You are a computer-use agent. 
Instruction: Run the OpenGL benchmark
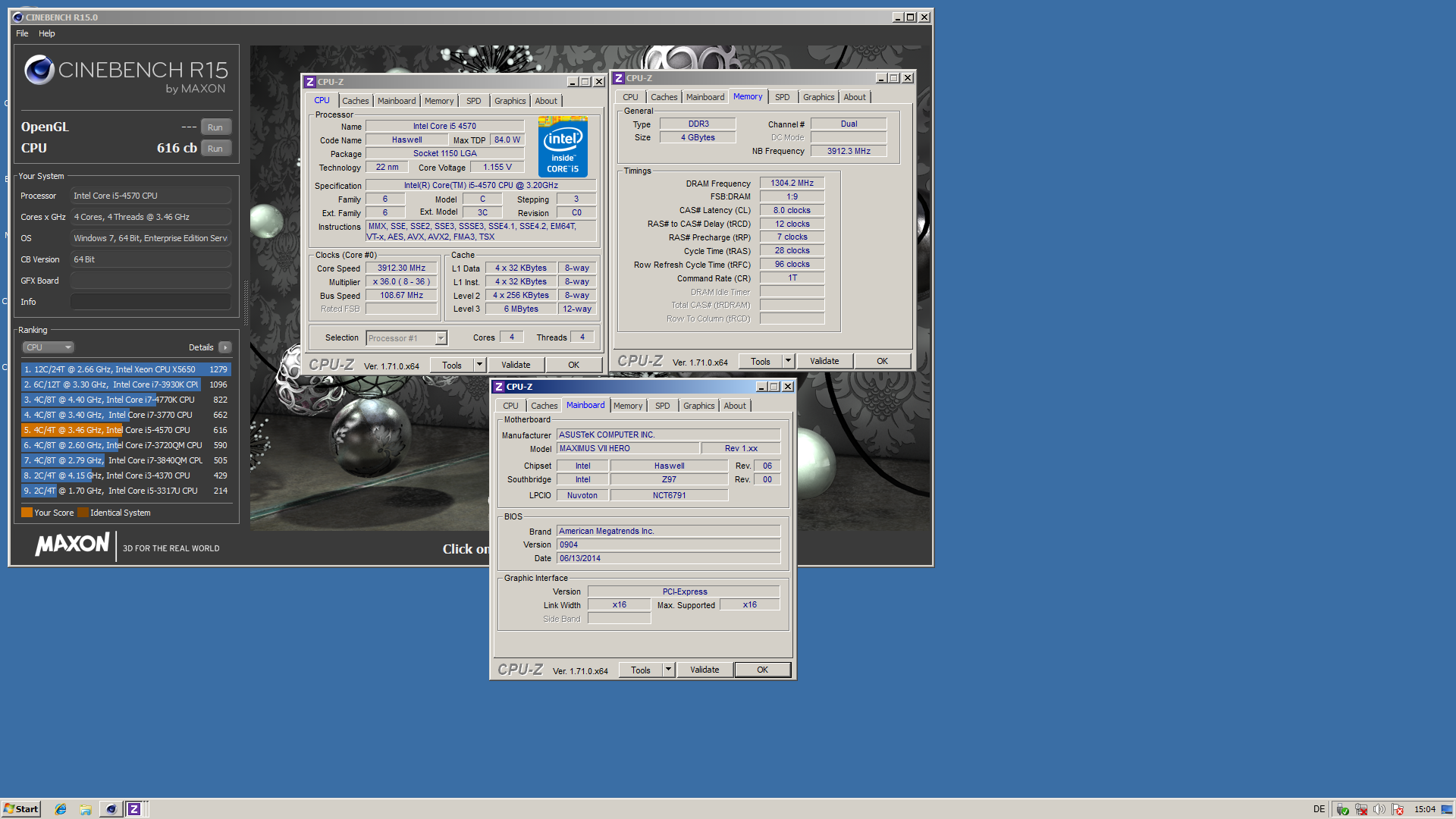(215, 127)
